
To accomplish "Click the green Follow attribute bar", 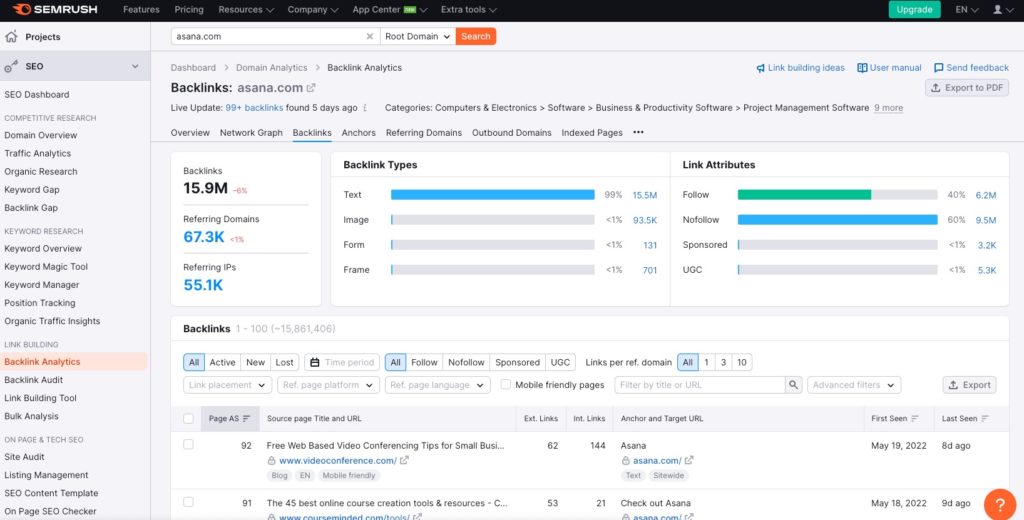I will click(805, 195).
